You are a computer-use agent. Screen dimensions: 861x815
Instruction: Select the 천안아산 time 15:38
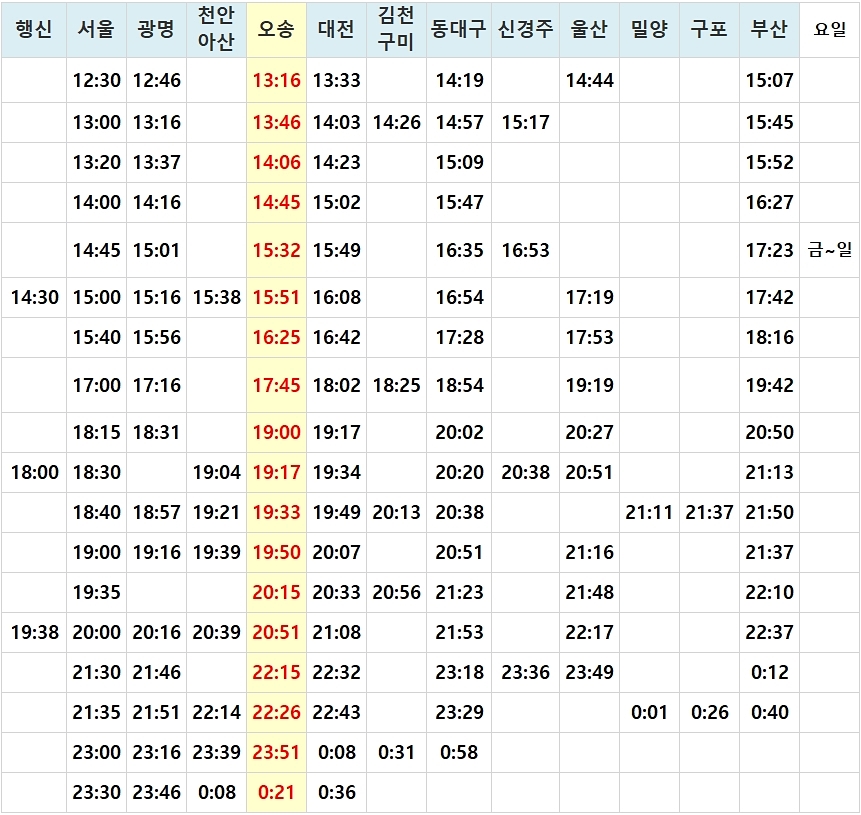pyautogui.click(x=216, y=297)
